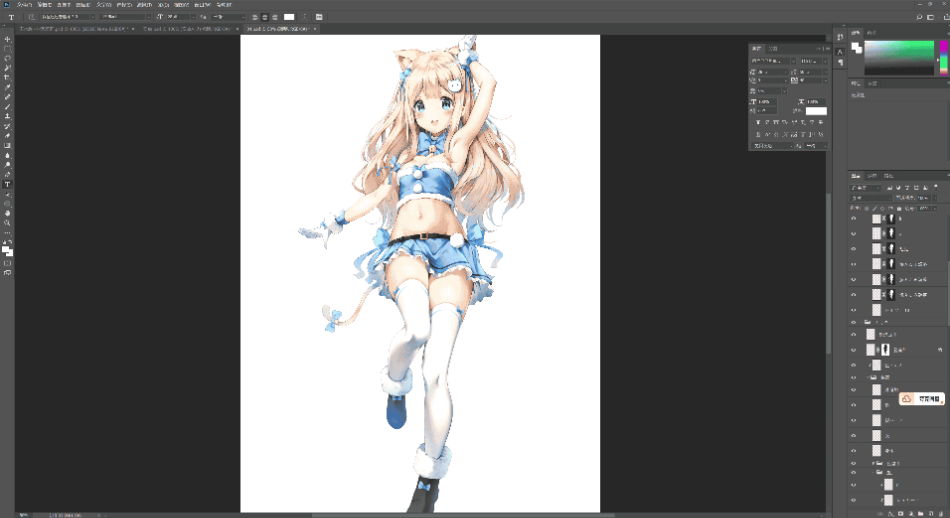Open the Character panel flyout menu button
Screen dimensions: 950x518
826,48
